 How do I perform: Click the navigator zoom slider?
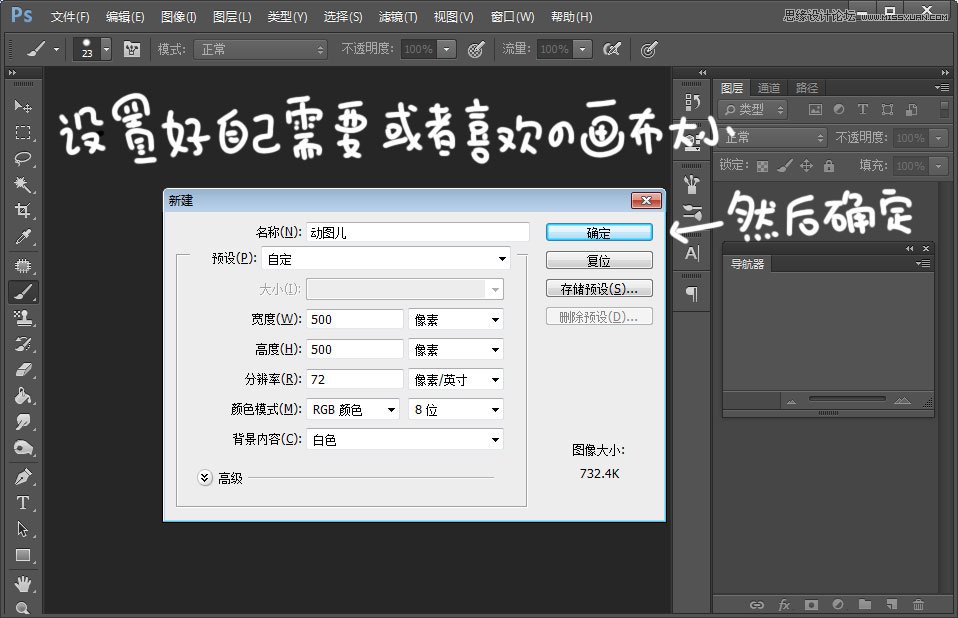point(847,399)
